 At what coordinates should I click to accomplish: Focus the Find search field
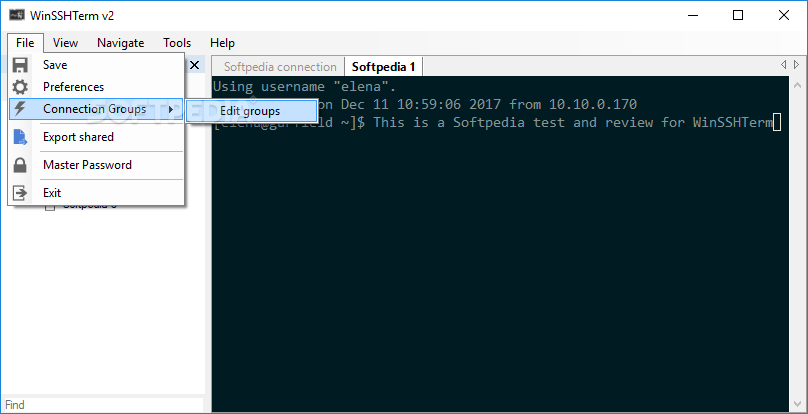[x=102, y=405]
